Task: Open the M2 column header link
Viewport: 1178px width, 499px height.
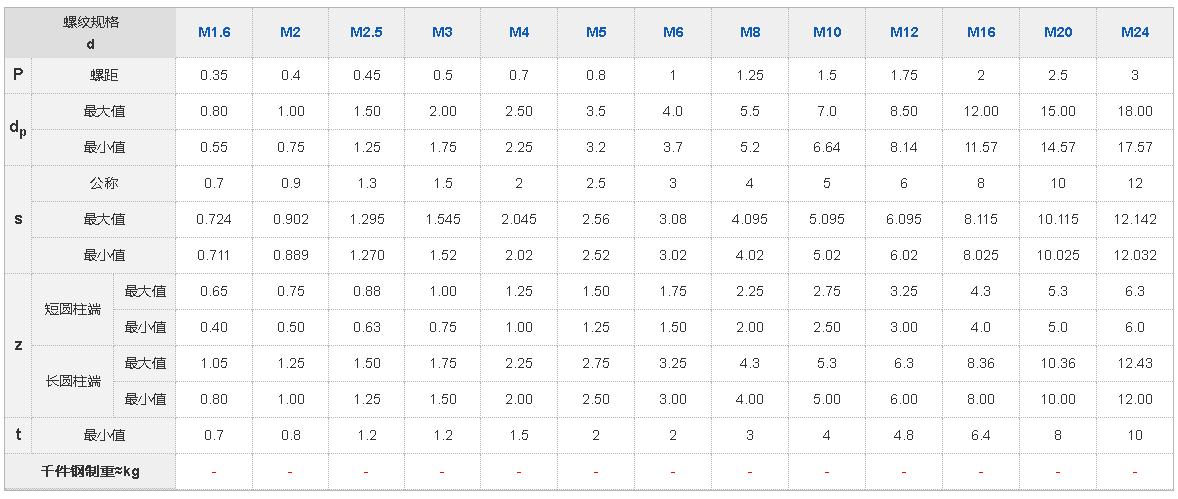Action: coord(290,32)
